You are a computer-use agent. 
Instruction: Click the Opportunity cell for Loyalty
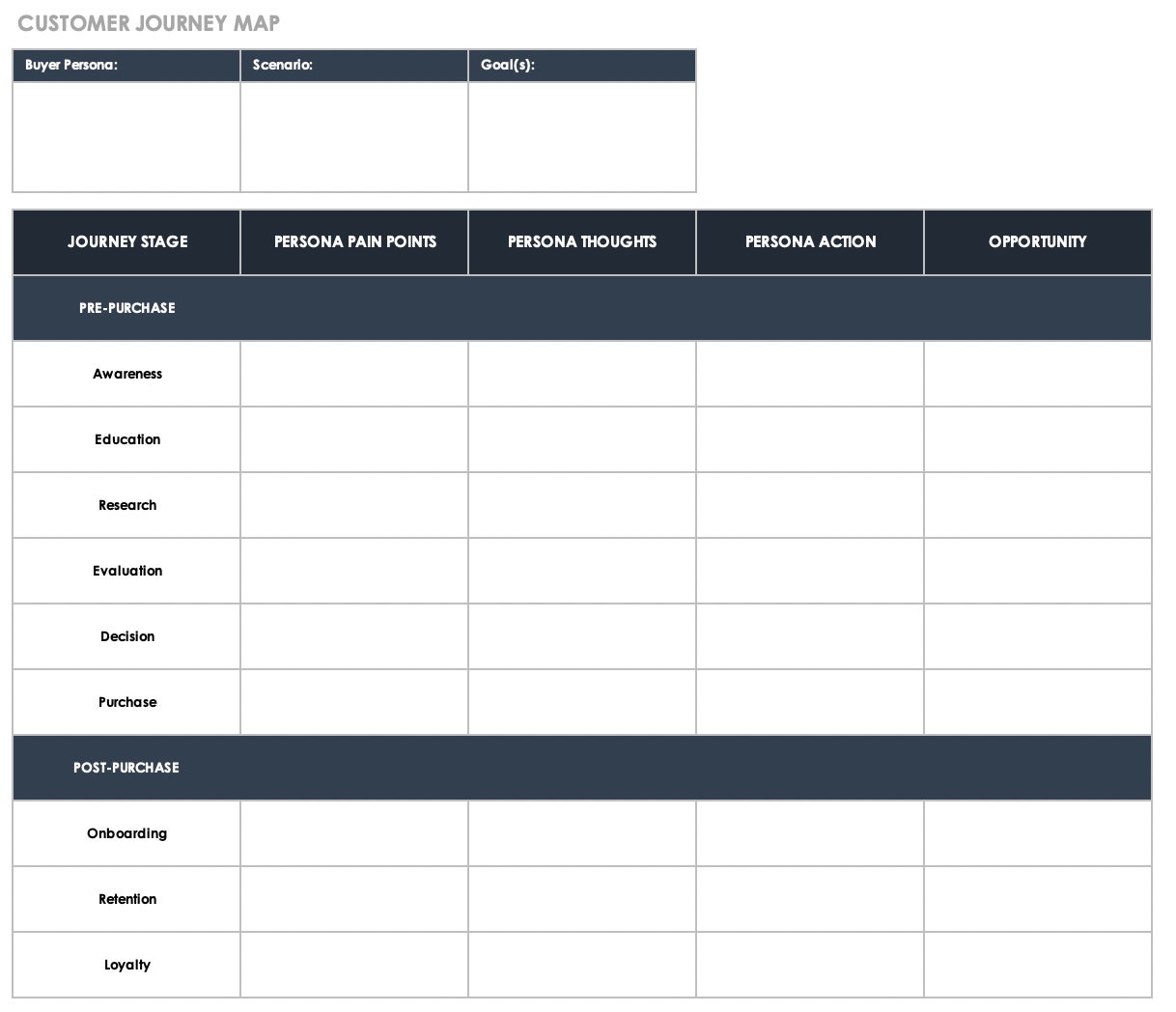[x=1037, y=965]
